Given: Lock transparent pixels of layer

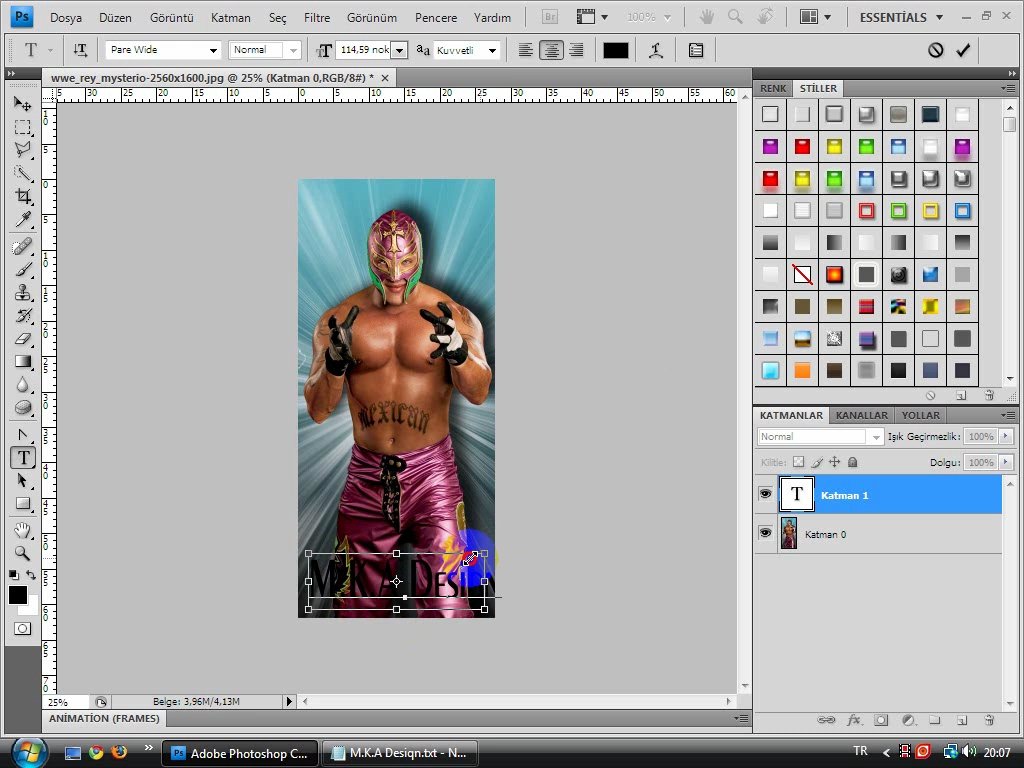Looking at the screenshot, I should (x=798, y=462).
